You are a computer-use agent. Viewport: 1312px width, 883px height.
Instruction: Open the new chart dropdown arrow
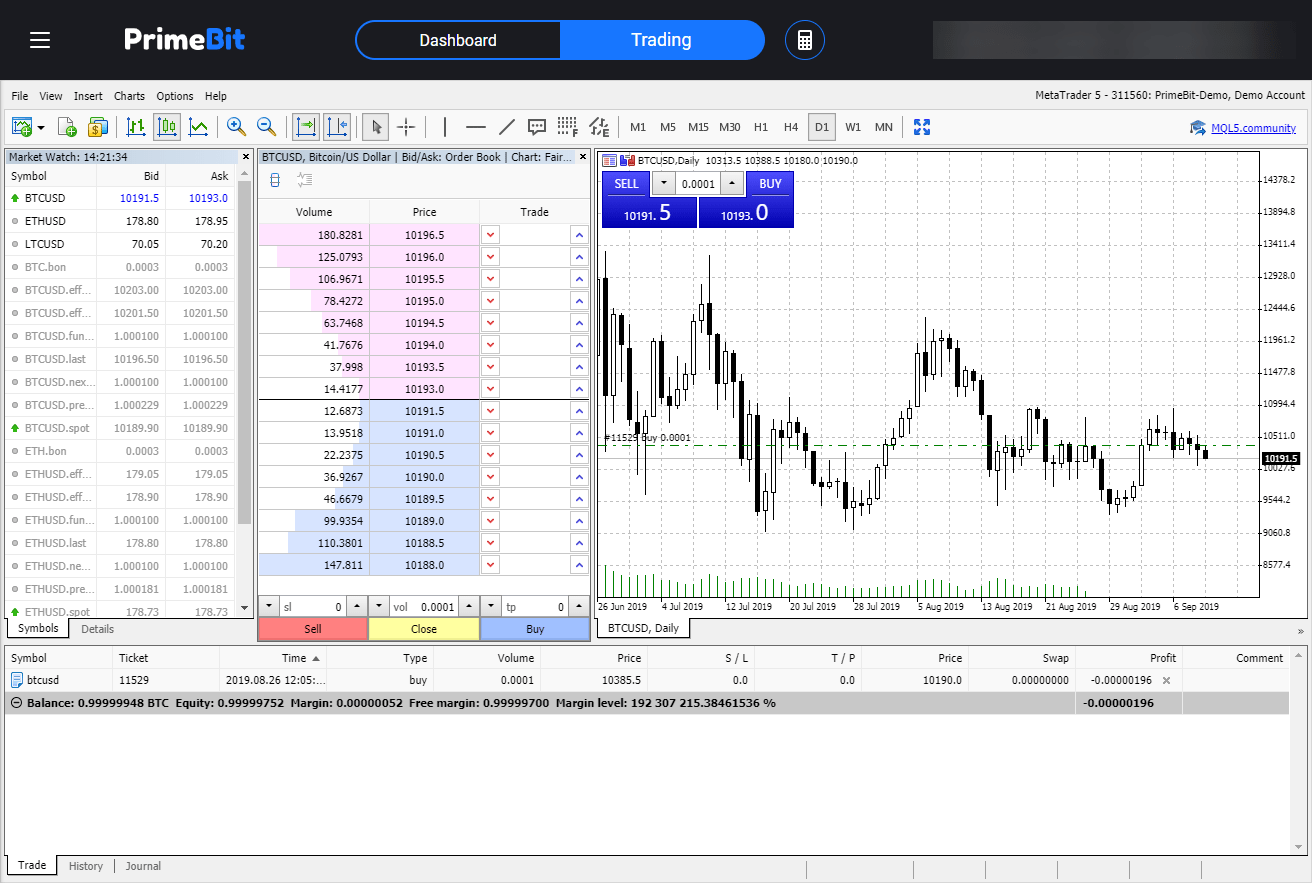click(x=41, y=128)
